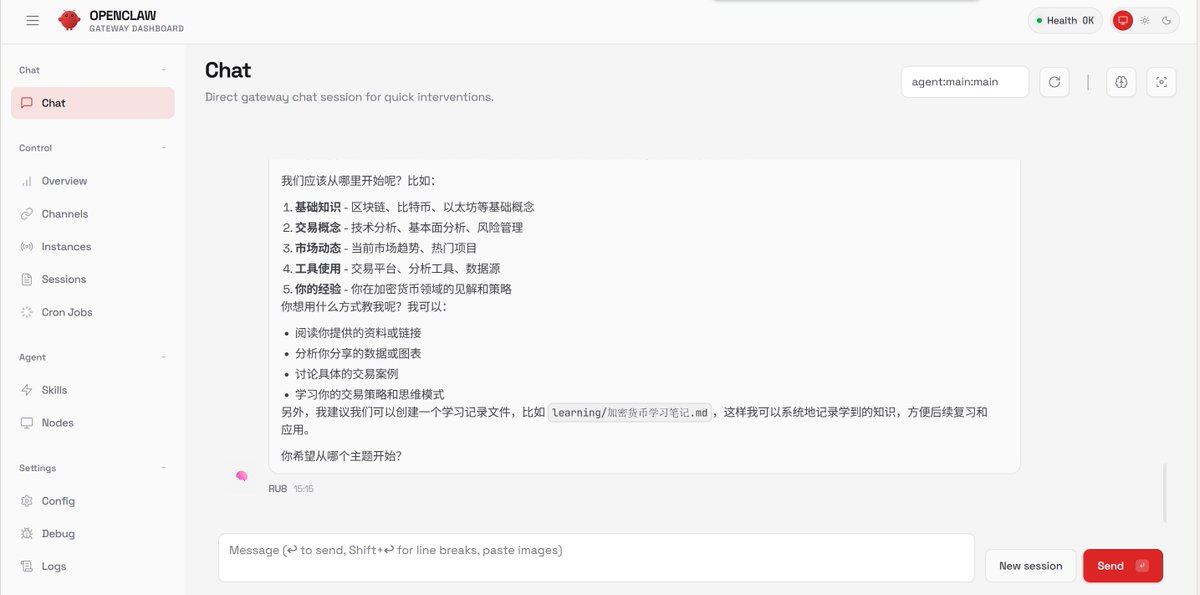
Task: Click the Cron Jobs spinner icon
Action: [x=27, y=312]
